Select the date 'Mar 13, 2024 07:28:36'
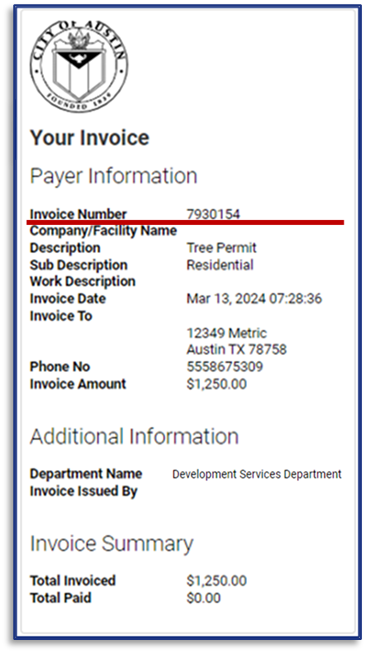Viewport: 366px width, 653px height. point(254,299)
